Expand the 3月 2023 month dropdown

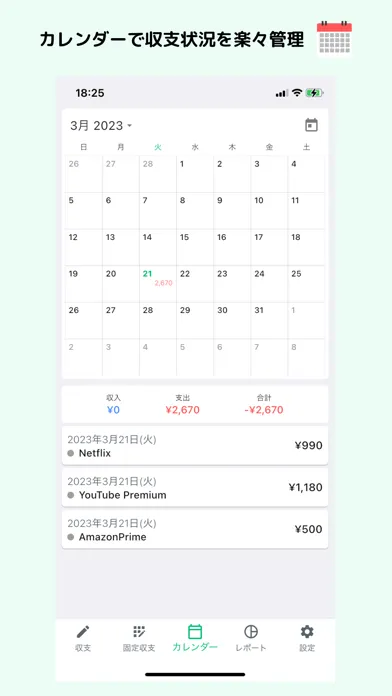101,126
